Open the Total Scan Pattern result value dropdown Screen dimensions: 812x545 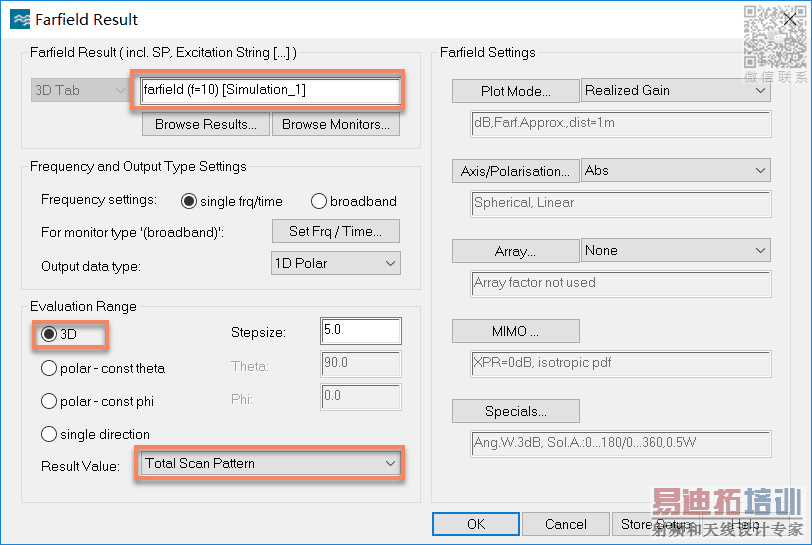click(269, 463)
